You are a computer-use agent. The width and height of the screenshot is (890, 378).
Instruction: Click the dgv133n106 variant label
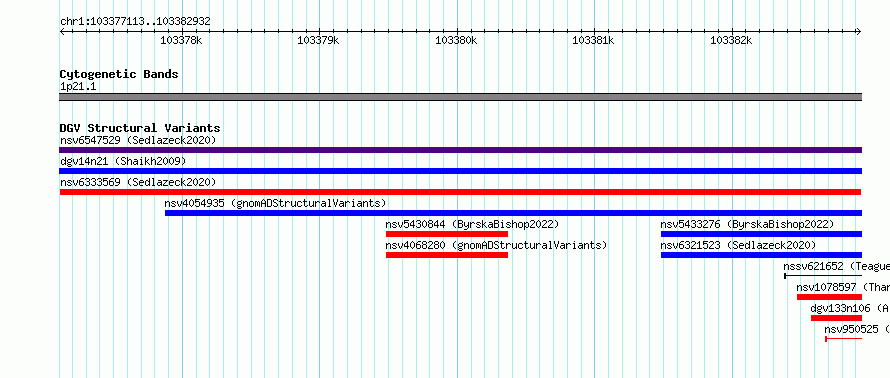[850, 308]
